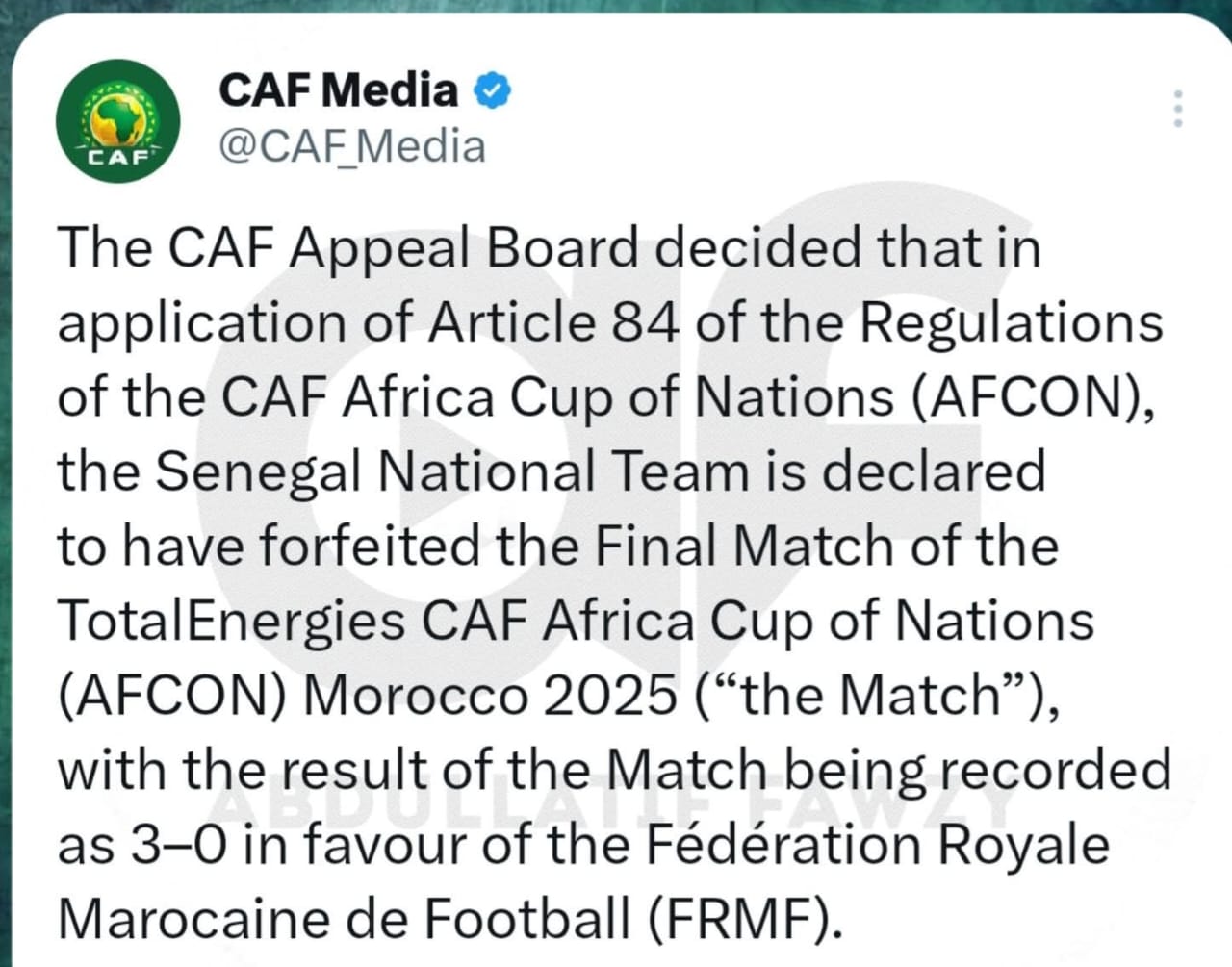
Task: Click the blue verified badge
Action: point(492,91)
